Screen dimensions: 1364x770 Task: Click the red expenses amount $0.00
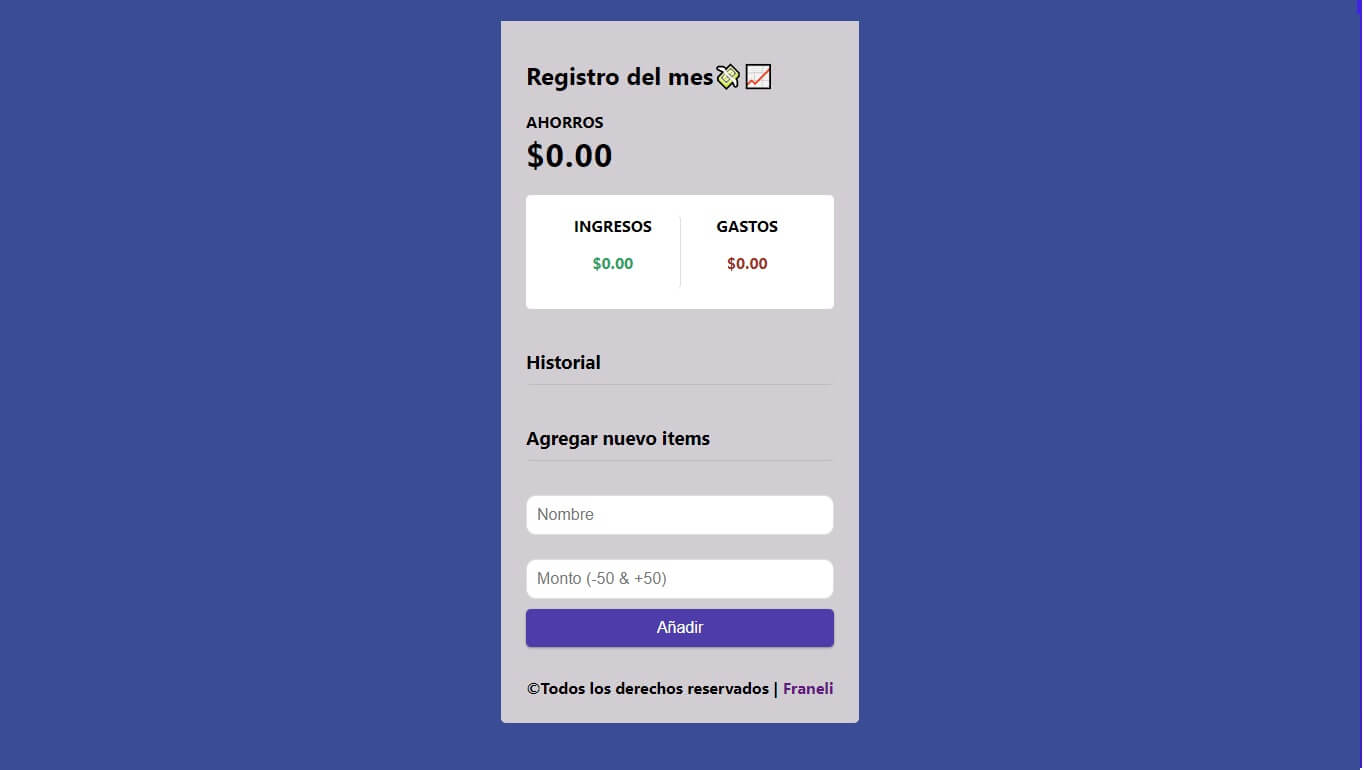coord(747,264)
